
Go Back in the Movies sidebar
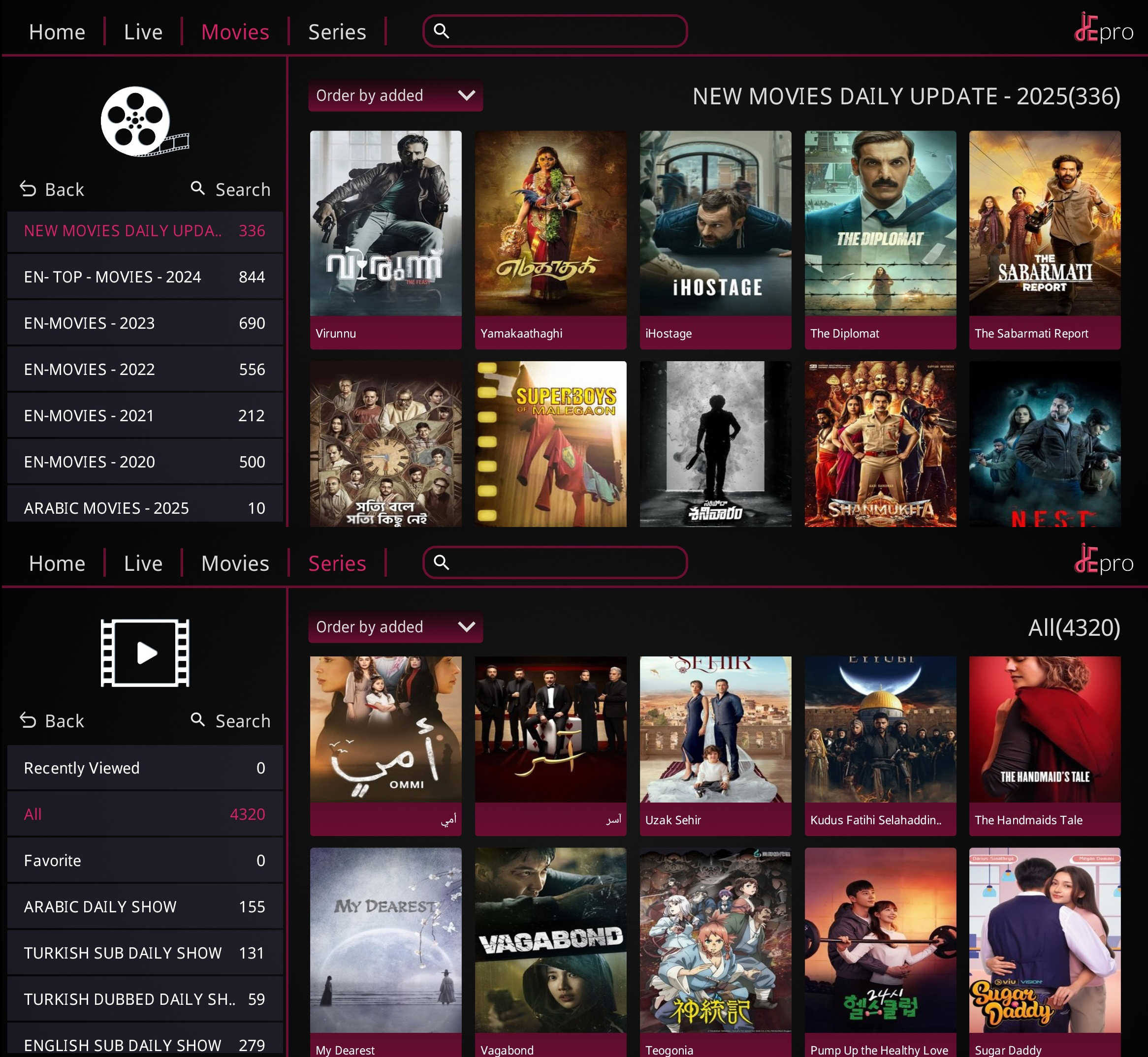52,189
